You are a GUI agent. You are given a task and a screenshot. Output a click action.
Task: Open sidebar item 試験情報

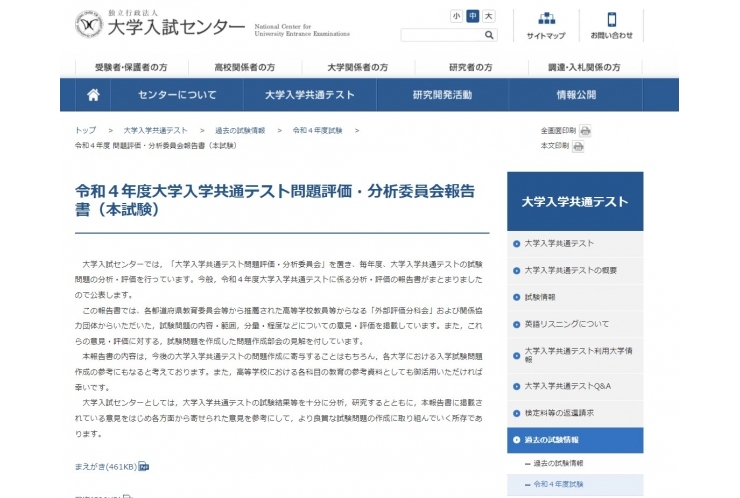coord(575,297)
